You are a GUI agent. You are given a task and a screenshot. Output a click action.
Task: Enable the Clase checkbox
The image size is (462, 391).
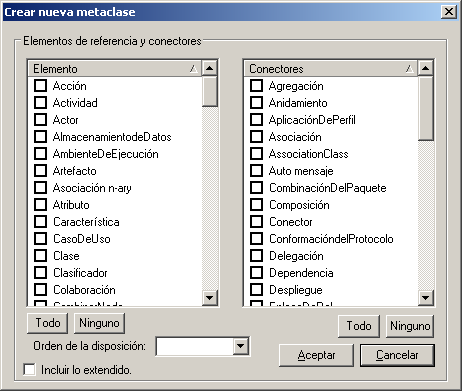pos(40,256)
